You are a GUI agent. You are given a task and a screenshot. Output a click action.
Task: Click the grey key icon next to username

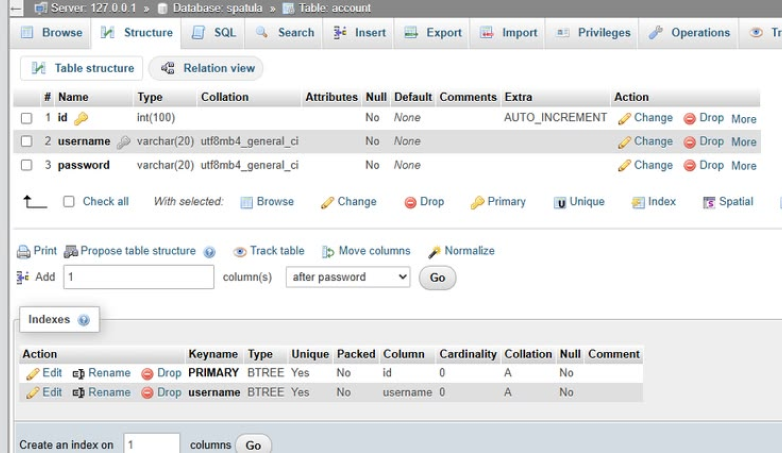pos(123,142)
